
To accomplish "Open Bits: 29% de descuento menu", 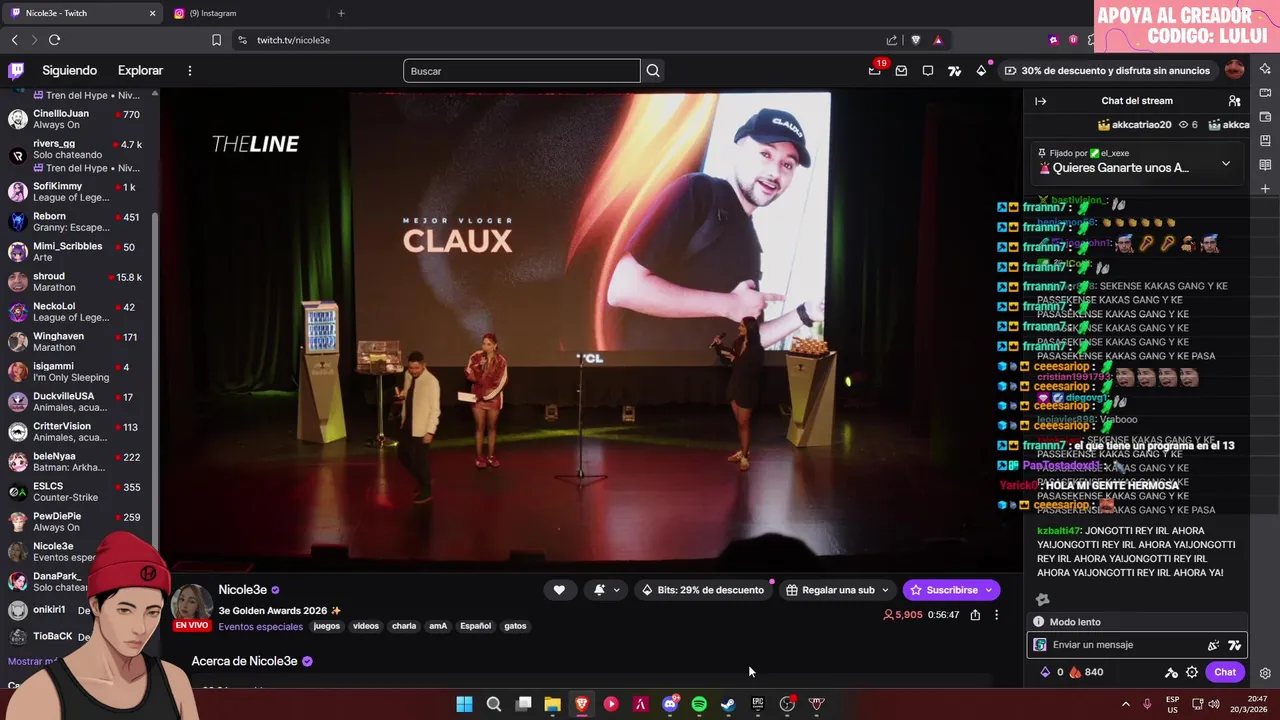I will 702,590.
